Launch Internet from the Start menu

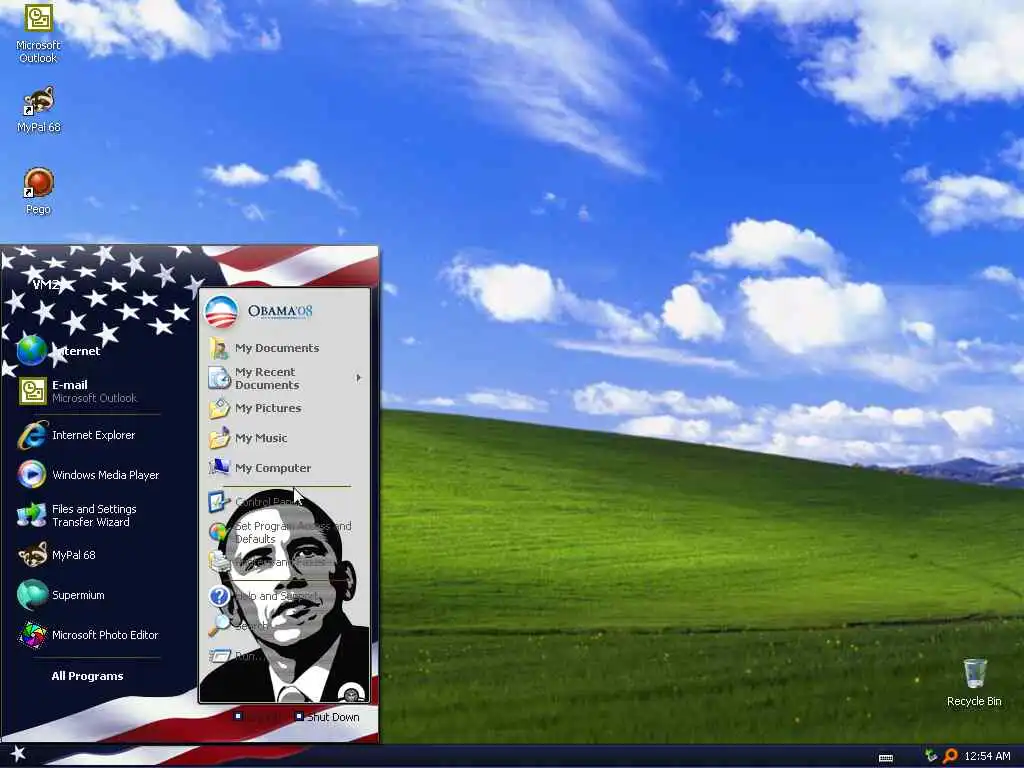tap(59, 351)
